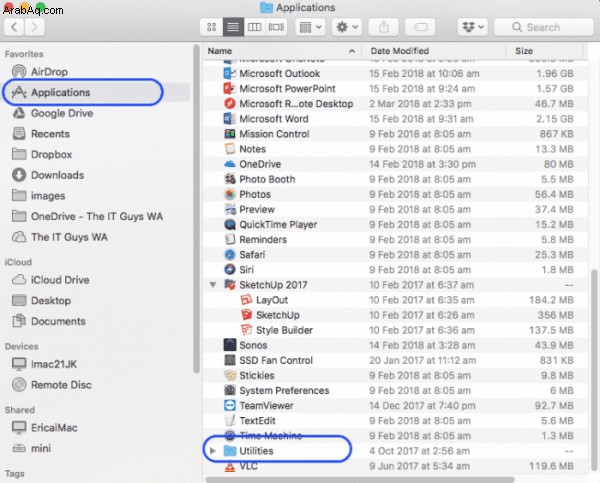Viewport: 600px width, 483px height.
Task: Switch to column view
Action: click(254, 27)
